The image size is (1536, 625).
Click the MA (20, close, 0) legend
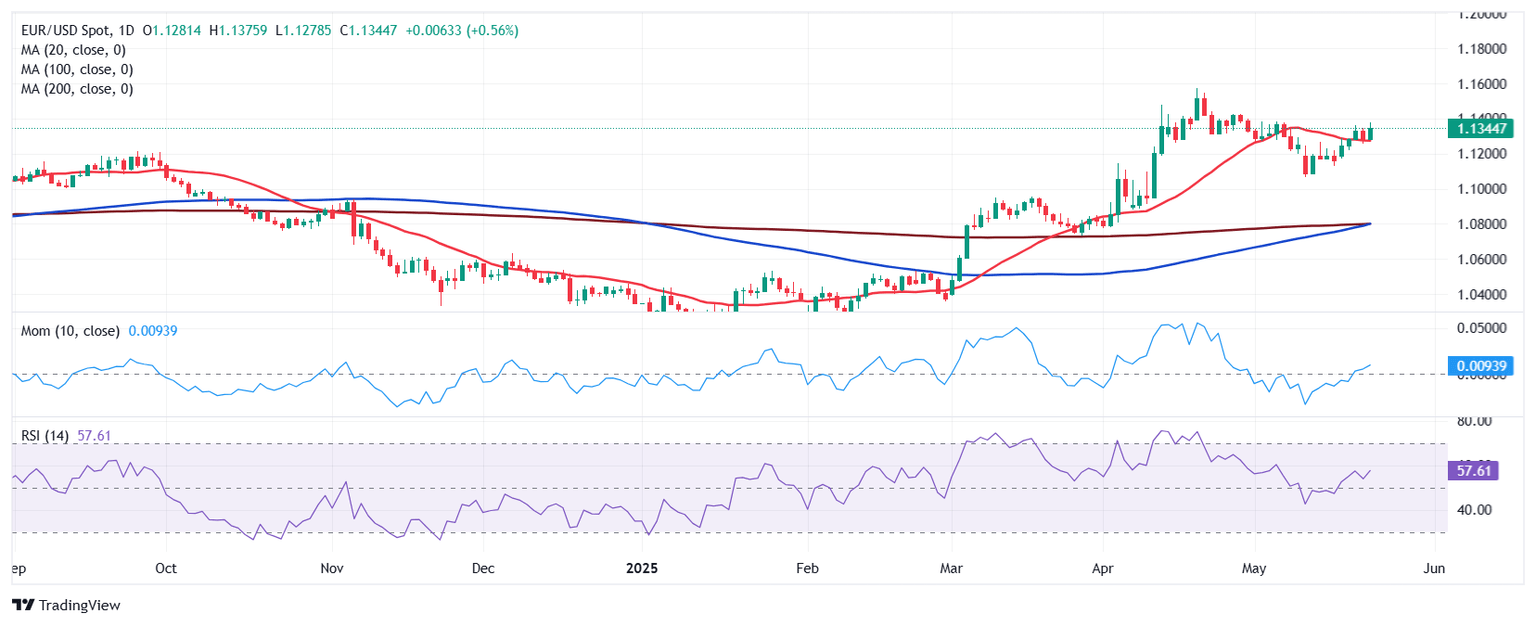tap(77, 50)
